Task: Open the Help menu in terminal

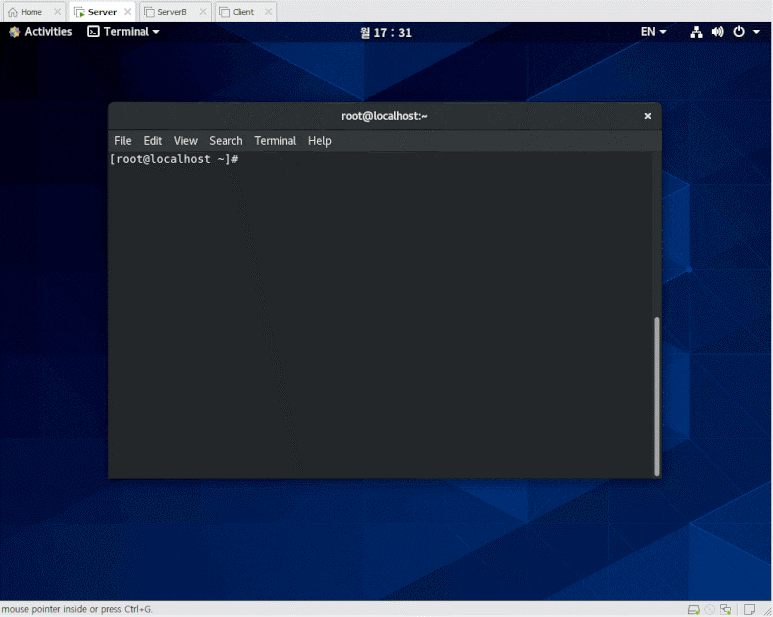Action: click(319, 141)
